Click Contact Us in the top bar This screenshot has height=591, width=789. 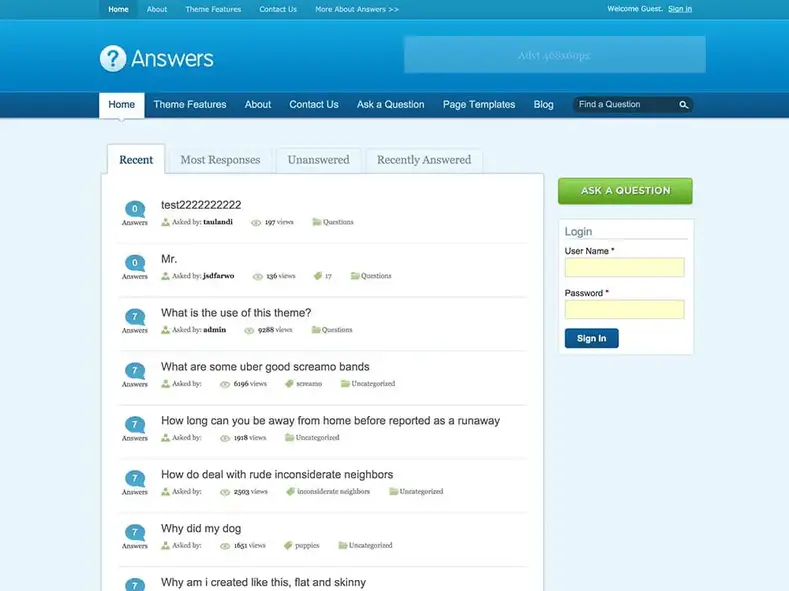pos(278,9)
